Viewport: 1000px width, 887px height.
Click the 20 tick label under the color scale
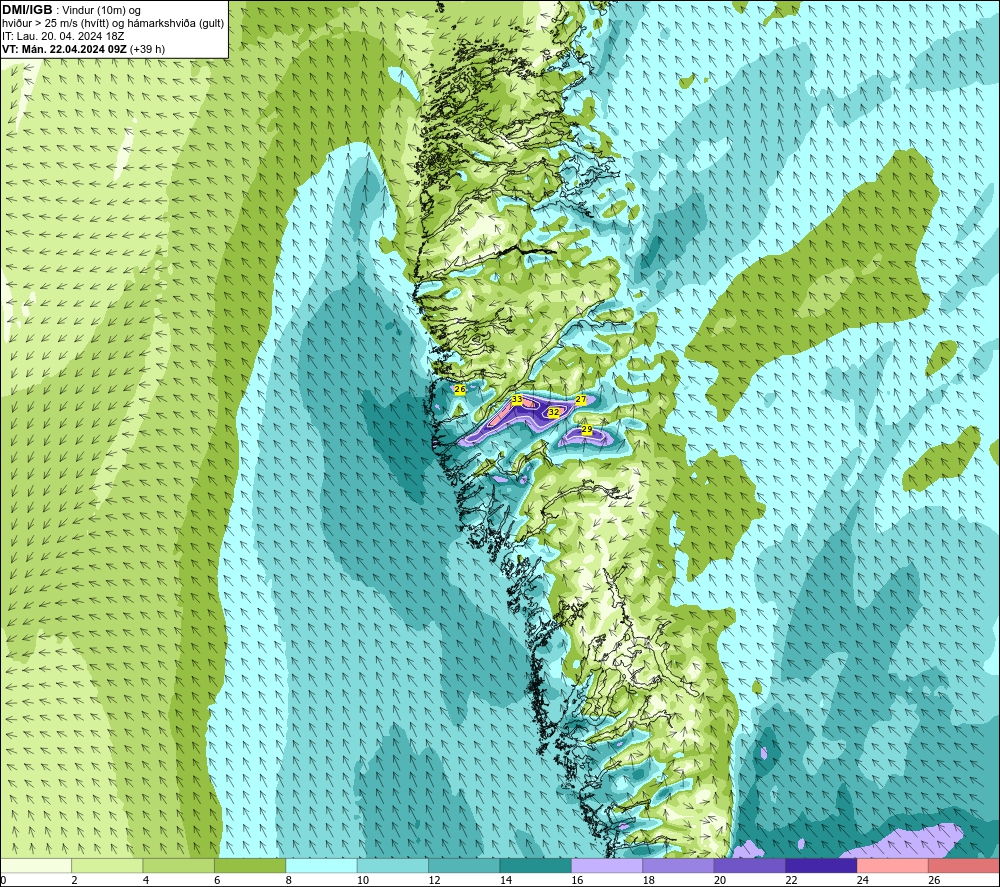(x=720, y=880)
